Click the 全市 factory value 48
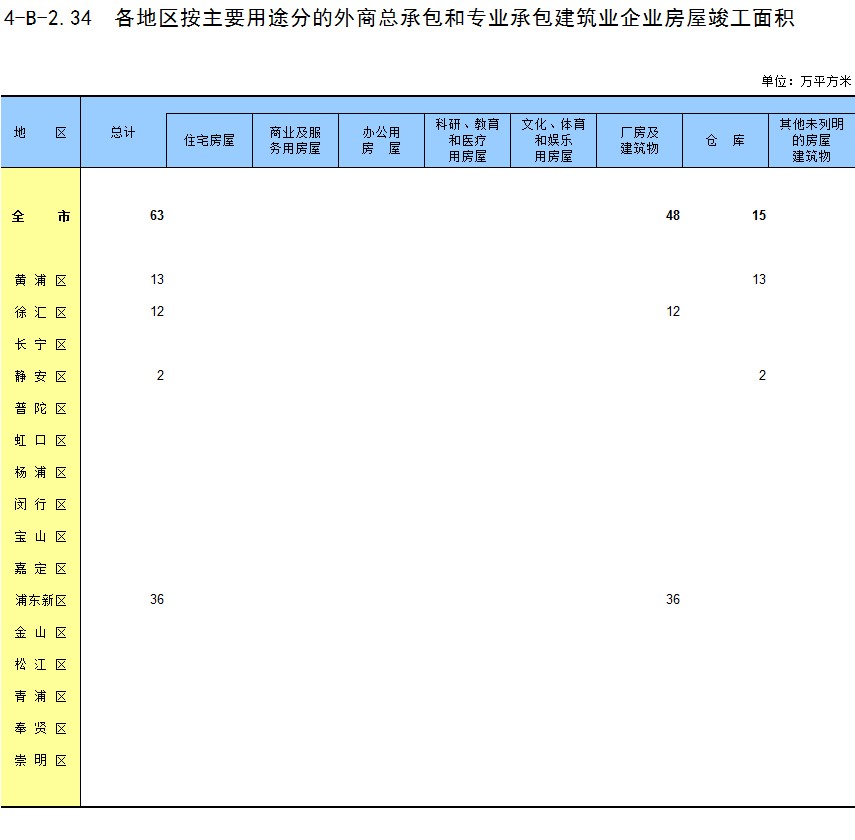 [x=672, y=216]
